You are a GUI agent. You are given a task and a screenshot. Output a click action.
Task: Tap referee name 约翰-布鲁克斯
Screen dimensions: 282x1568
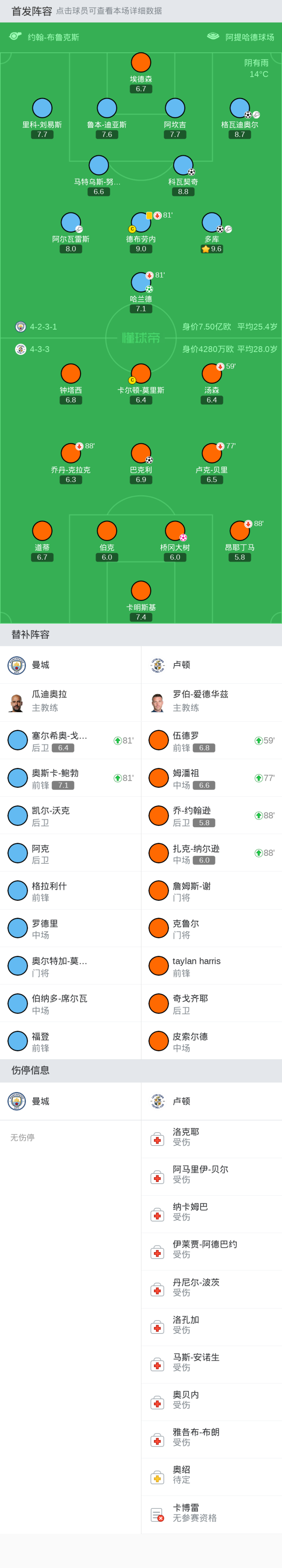[x=53, y=37]
